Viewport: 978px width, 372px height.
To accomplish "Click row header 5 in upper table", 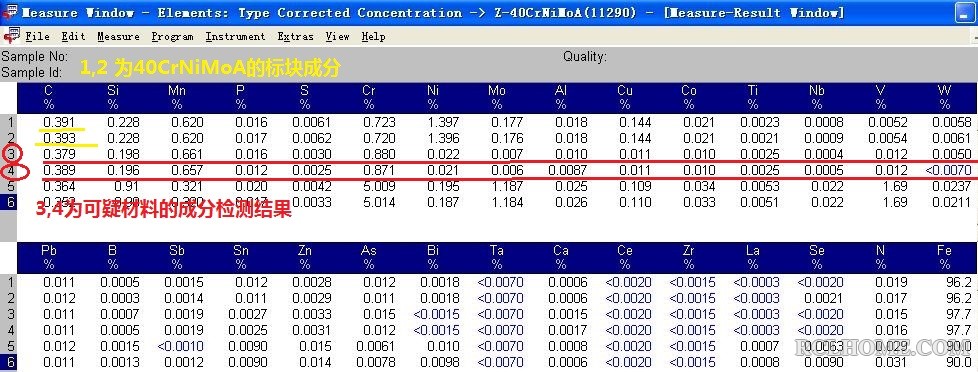I will (9, 186).
